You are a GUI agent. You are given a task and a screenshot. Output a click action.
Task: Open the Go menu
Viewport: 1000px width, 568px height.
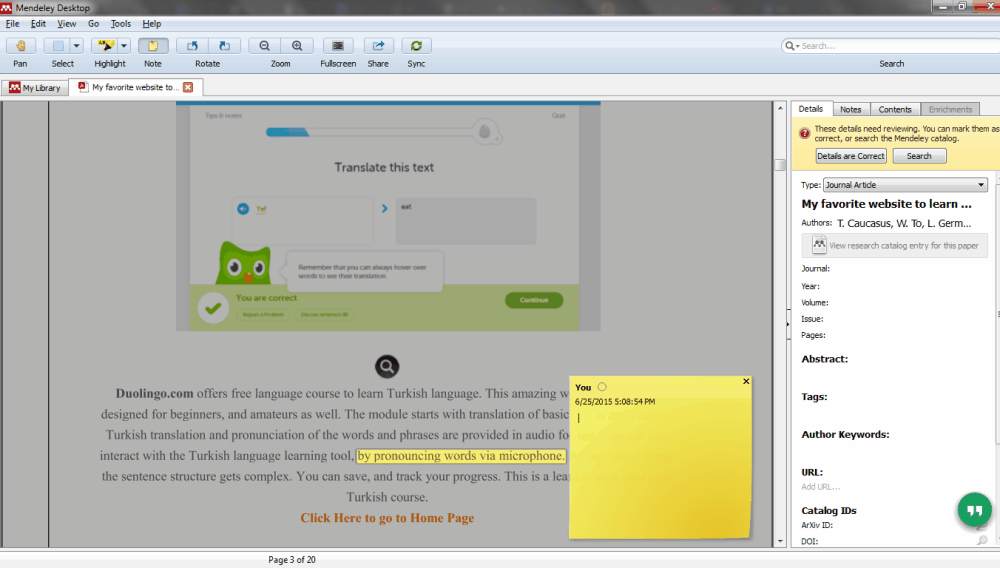click(93, 24)
